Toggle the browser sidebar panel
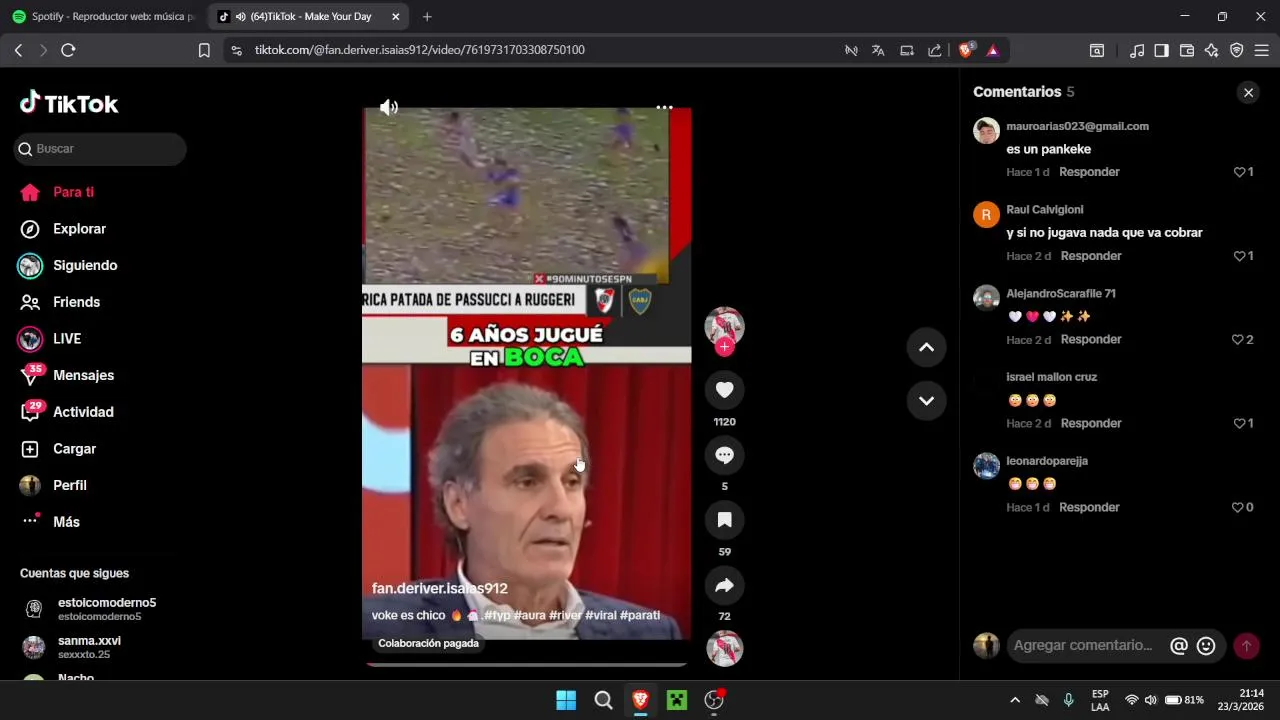 coord(1161,50)
